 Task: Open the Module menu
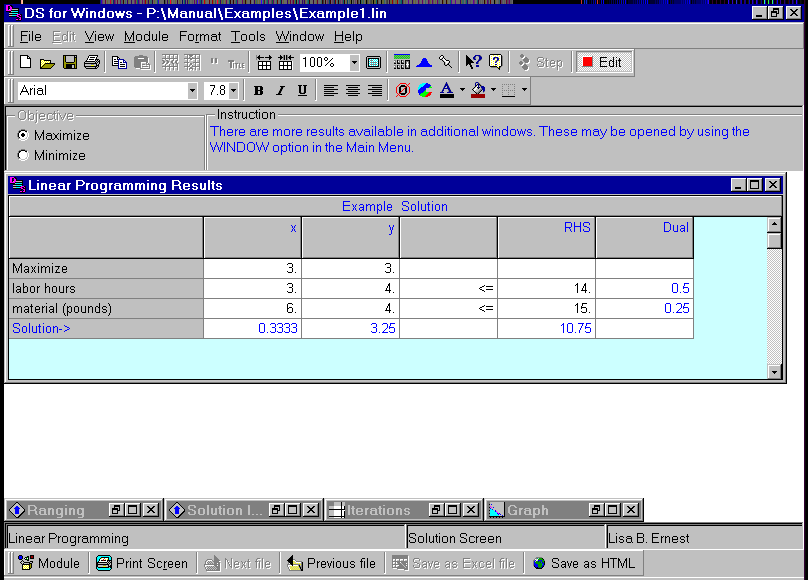(x=146, y=36)
